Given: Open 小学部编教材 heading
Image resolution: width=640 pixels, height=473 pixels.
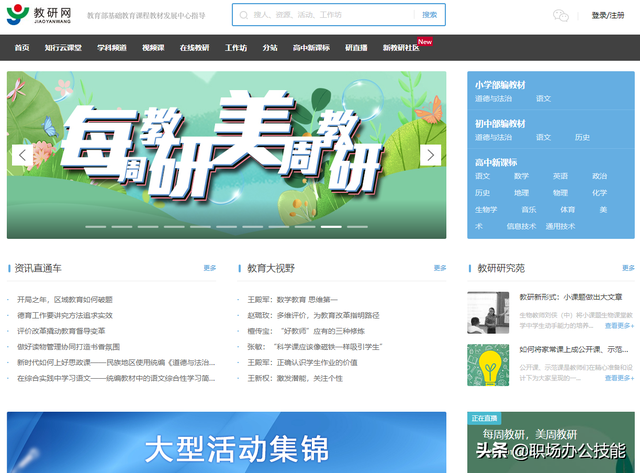Looking at the screenshot, I should click(500, 85).
